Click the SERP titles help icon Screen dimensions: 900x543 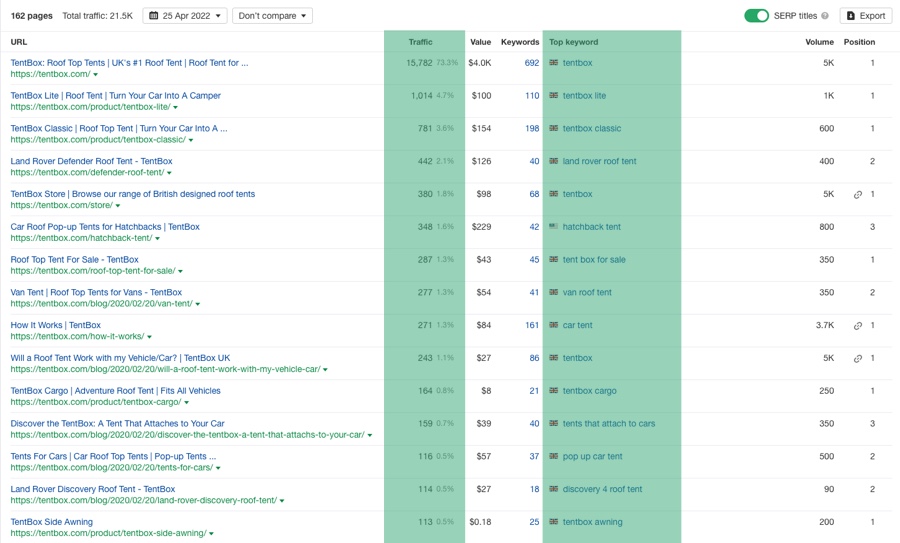click(x=825, y=15)
